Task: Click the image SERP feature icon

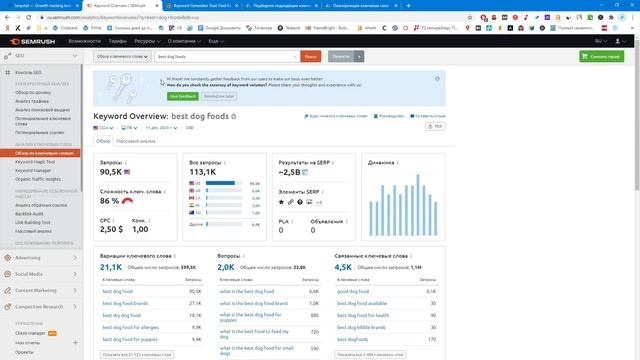Action: tap(309, 202)
